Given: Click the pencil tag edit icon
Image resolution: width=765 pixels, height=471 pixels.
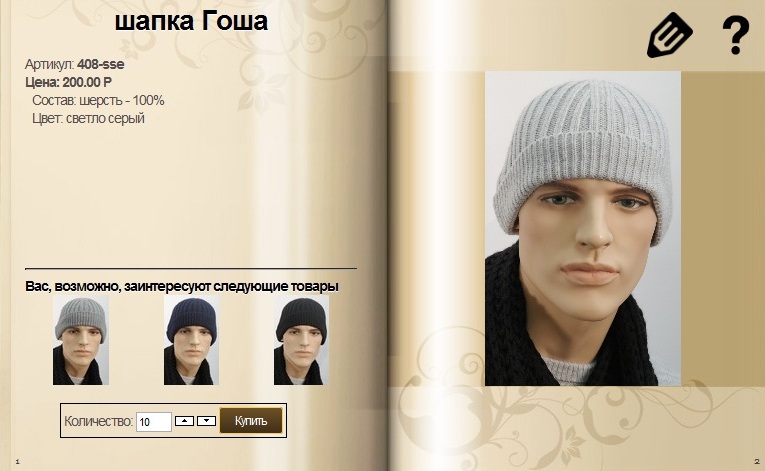Looking at the screenshot, I should 670,35.
